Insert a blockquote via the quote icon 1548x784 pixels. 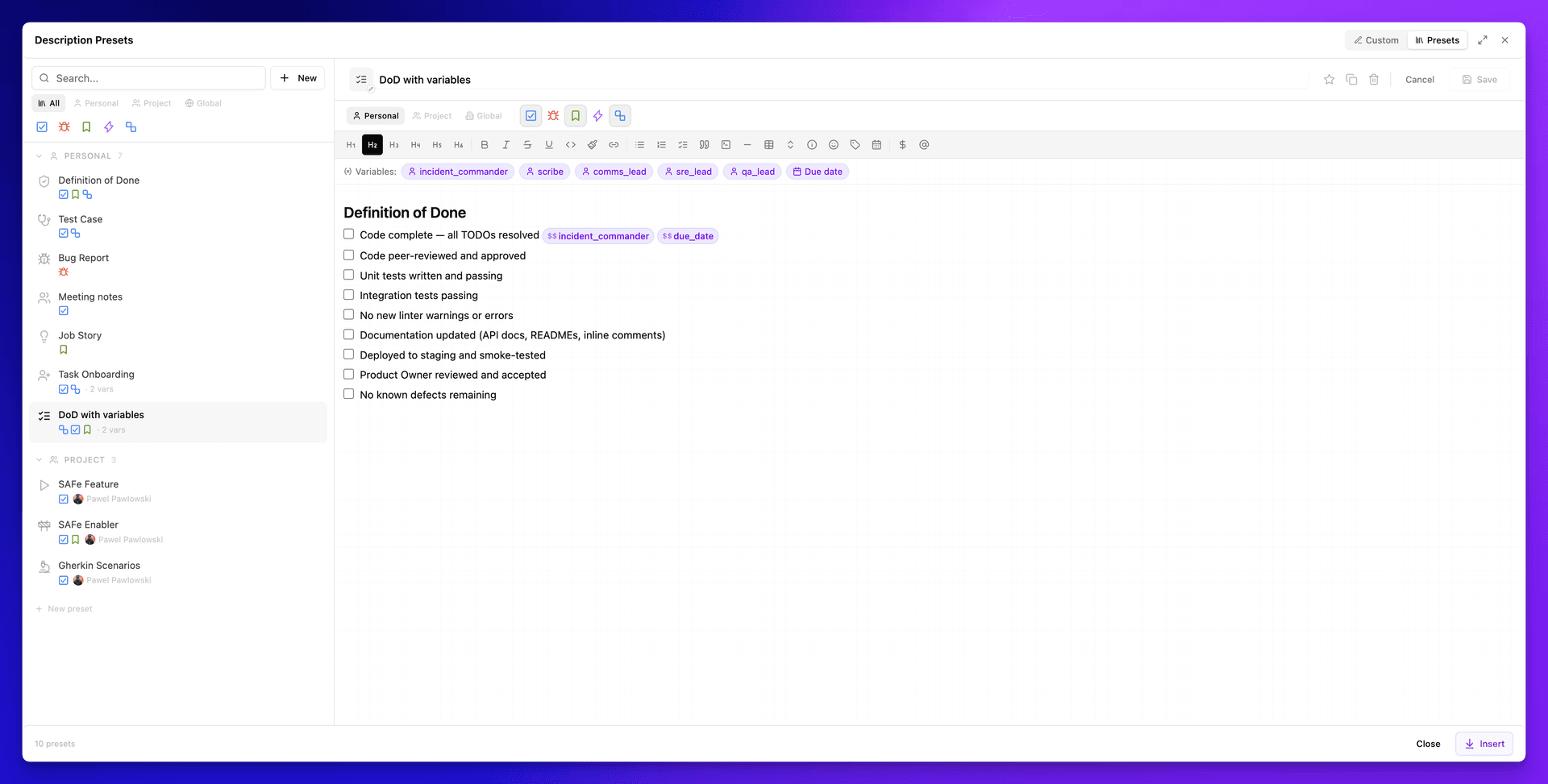(x=704, y=144)
